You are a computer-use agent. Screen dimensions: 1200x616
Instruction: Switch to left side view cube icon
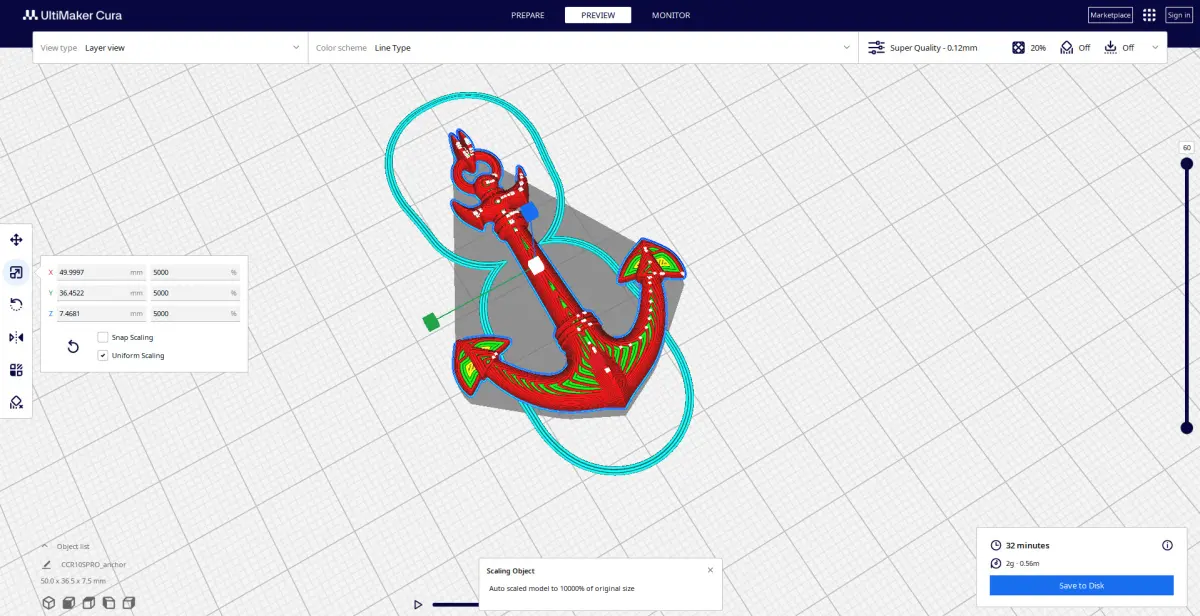pos(108,603)
